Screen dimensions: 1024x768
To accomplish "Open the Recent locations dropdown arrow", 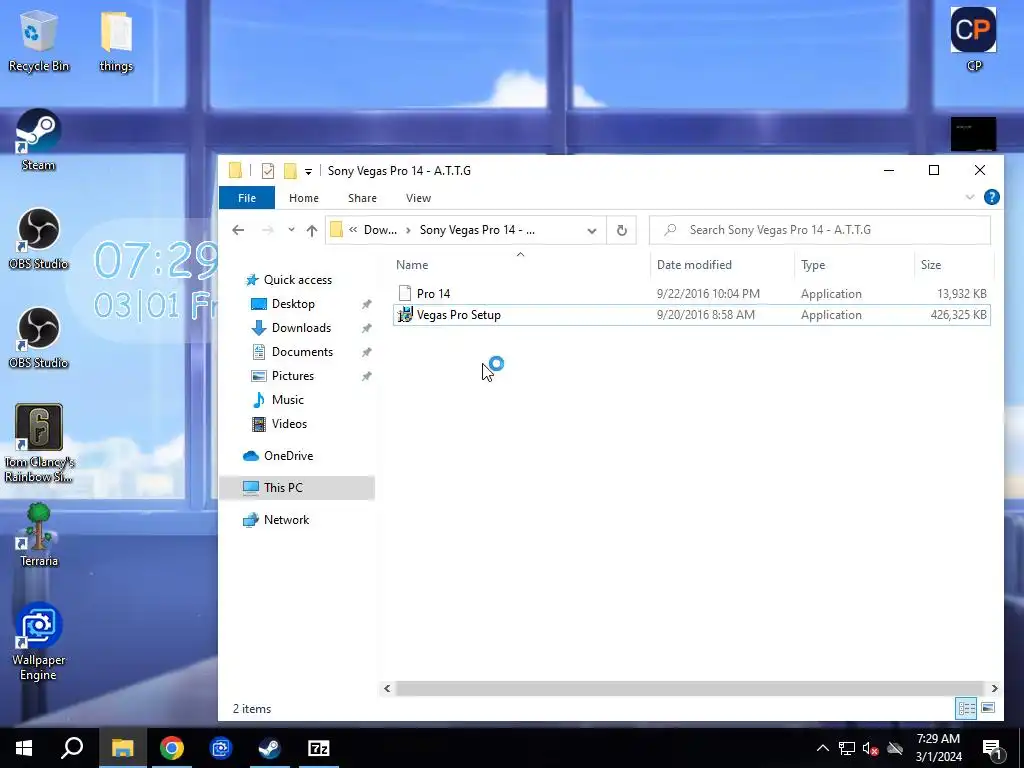I will 291,230.
